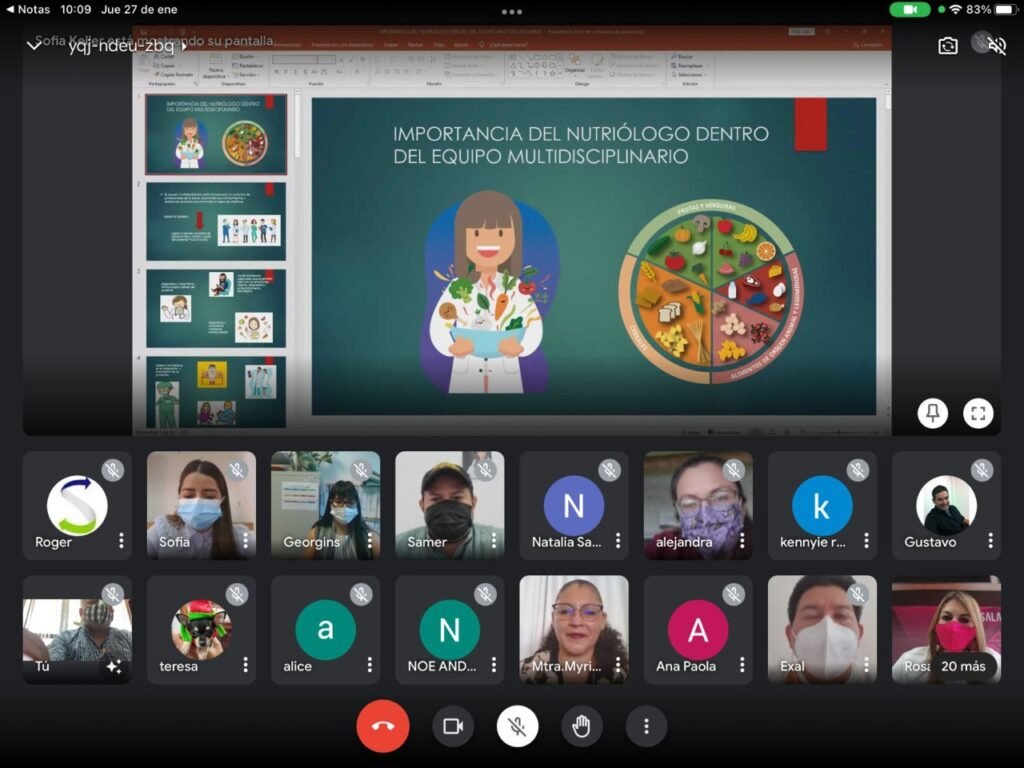The height and width of the screenshot is (768, 1024).
Task: Expand the presentation to fullscreen
Action: point(978,414)
